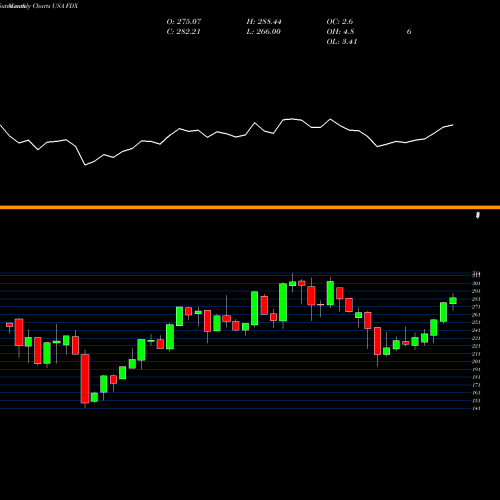Click the 181 price axis label
Viewport: 500px width, 500px height.
476,377
